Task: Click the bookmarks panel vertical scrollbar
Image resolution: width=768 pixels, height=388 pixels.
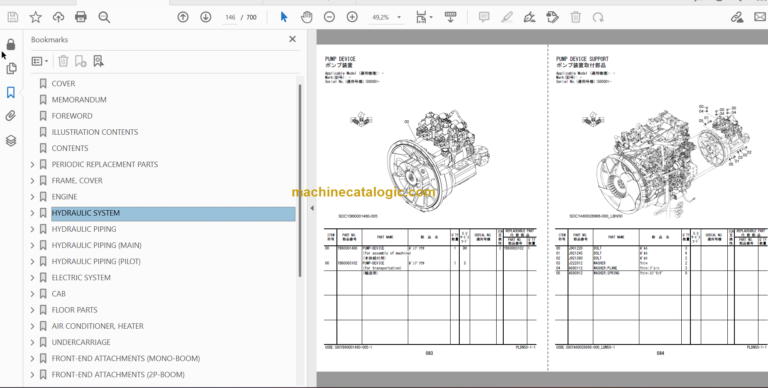Action: pyautogui.click(x=299, y=181)
